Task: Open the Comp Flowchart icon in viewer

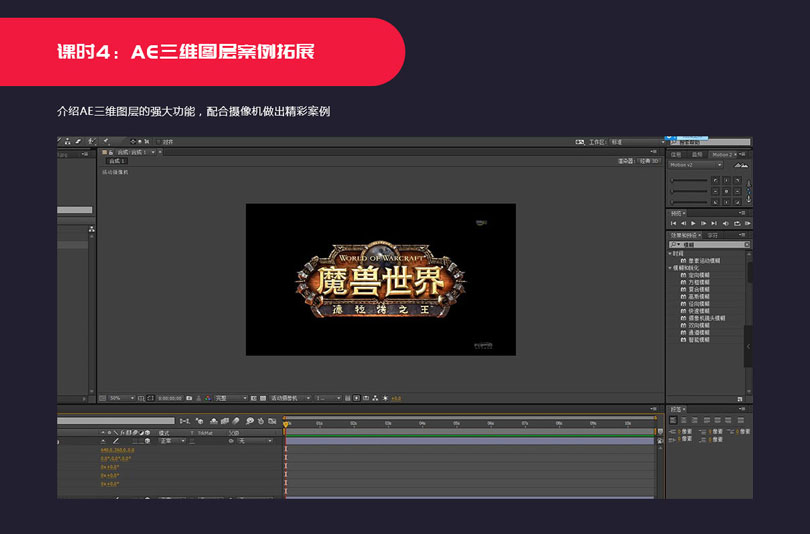Action: [x=376, y=398]
